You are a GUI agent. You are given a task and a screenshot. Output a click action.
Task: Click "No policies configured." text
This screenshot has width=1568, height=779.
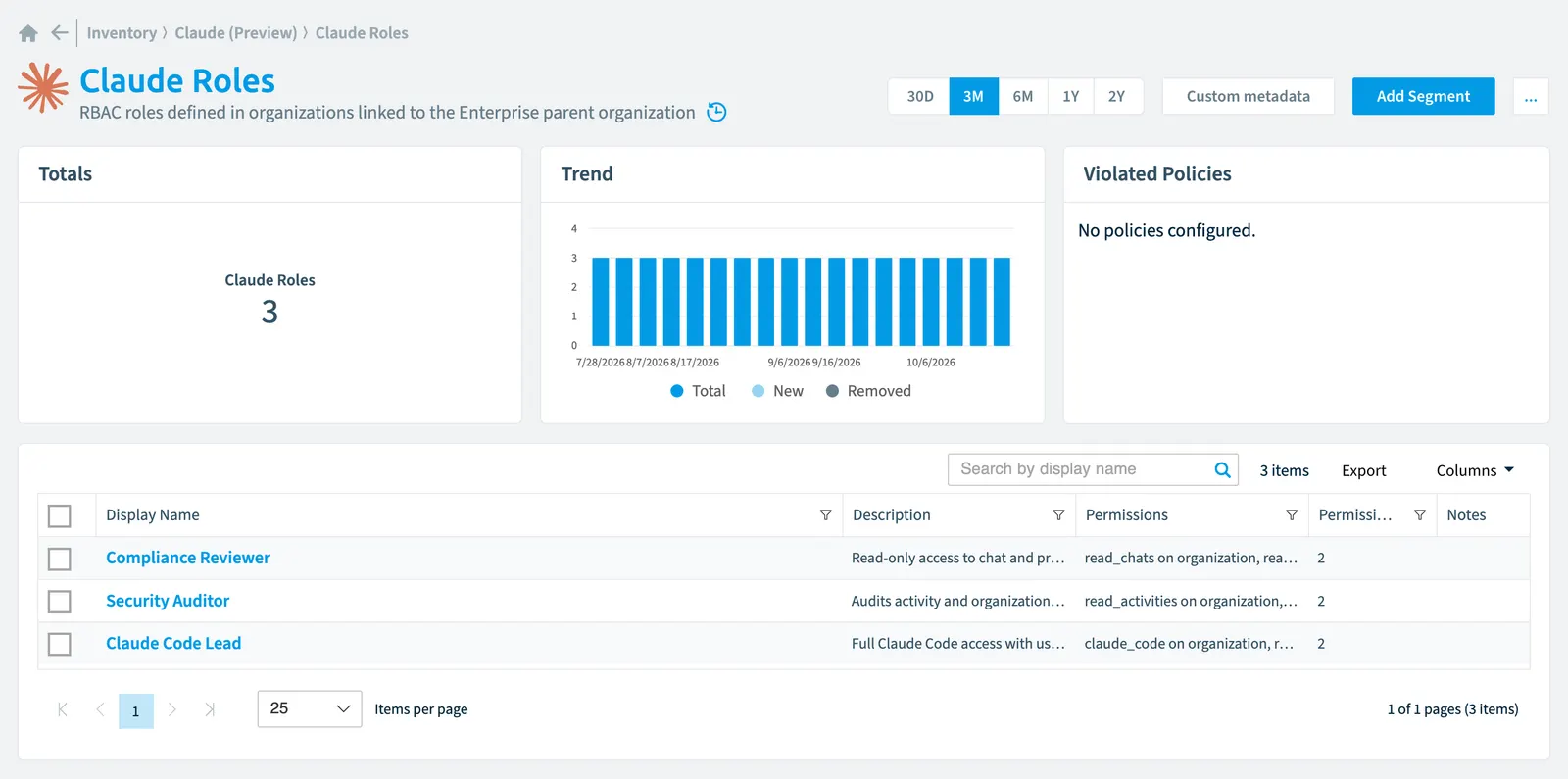(x=1166, y=230)
